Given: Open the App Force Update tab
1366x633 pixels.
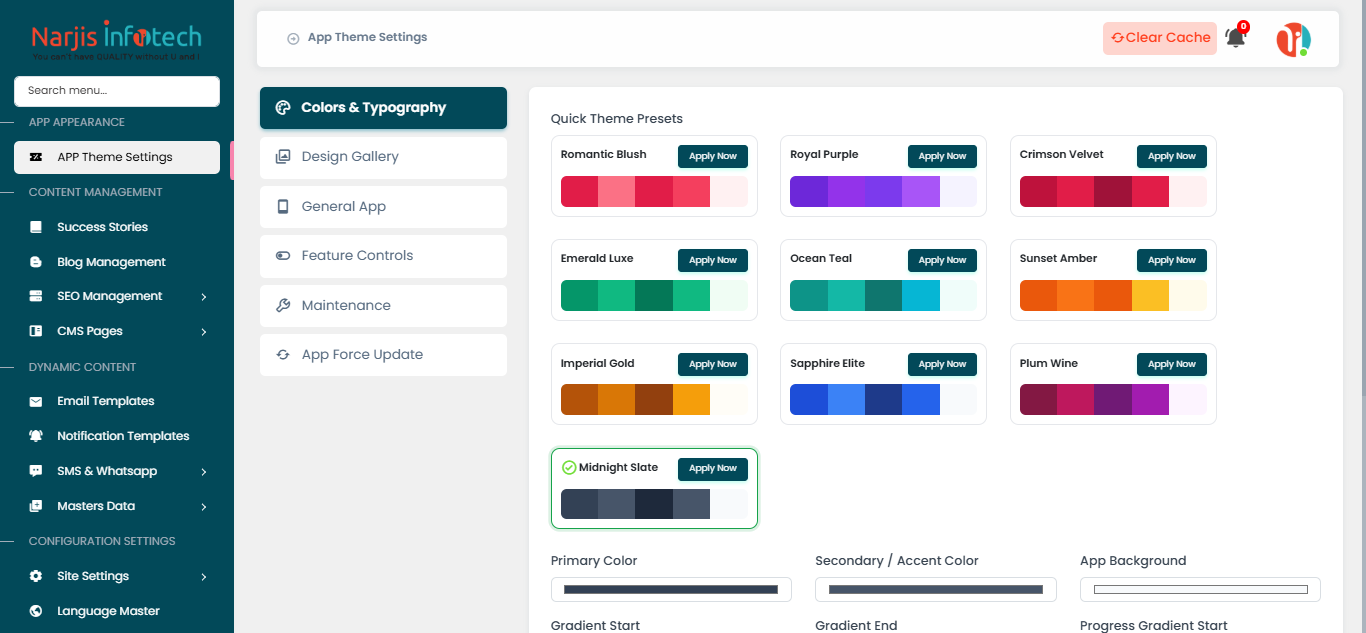Looking at the screenshot, I should (x=383, y=355).
